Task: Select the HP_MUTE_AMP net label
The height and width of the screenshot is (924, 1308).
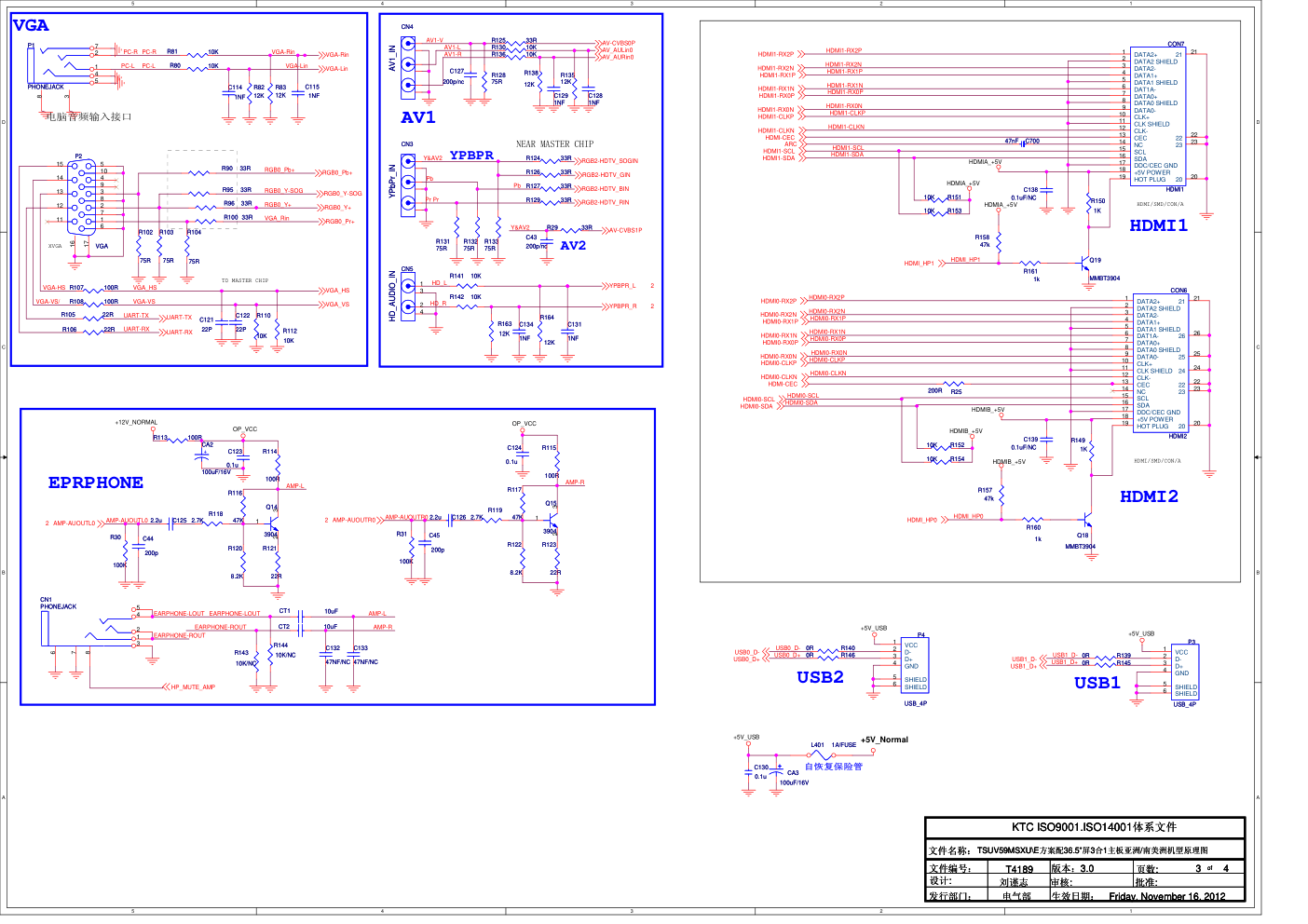Action: pyautogui.click(x=193, y=687)
